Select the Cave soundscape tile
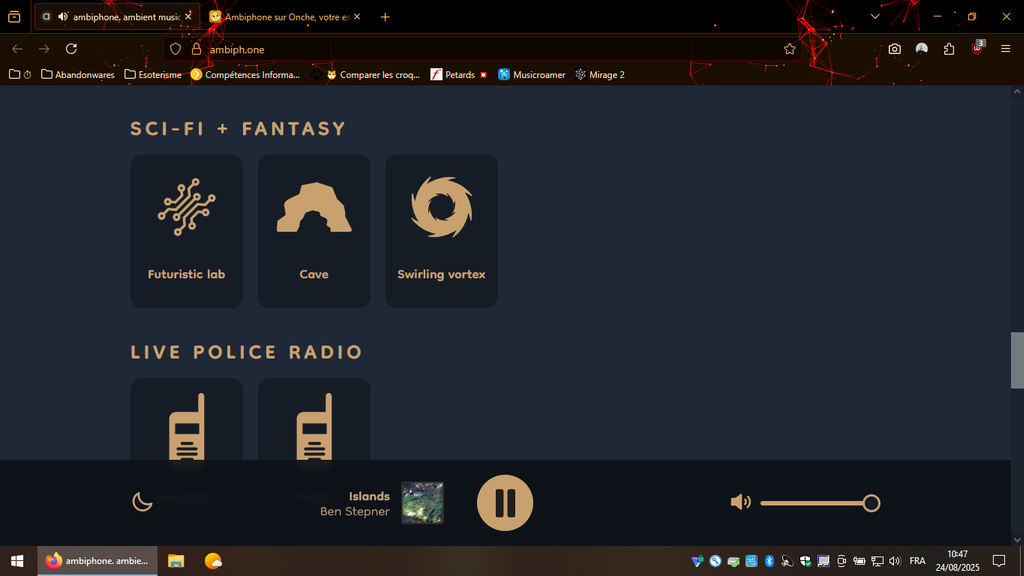This screenshot has width=1024, height=576. (314, 231)
